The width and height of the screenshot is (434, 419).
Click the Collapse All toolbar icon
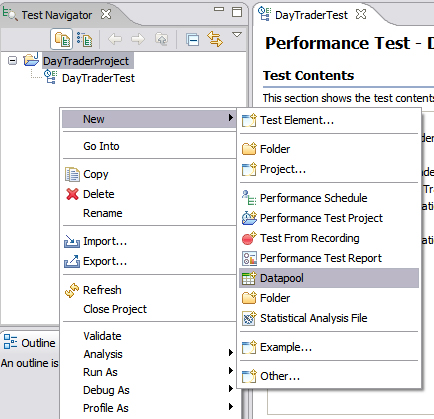[x=193, y=40]
